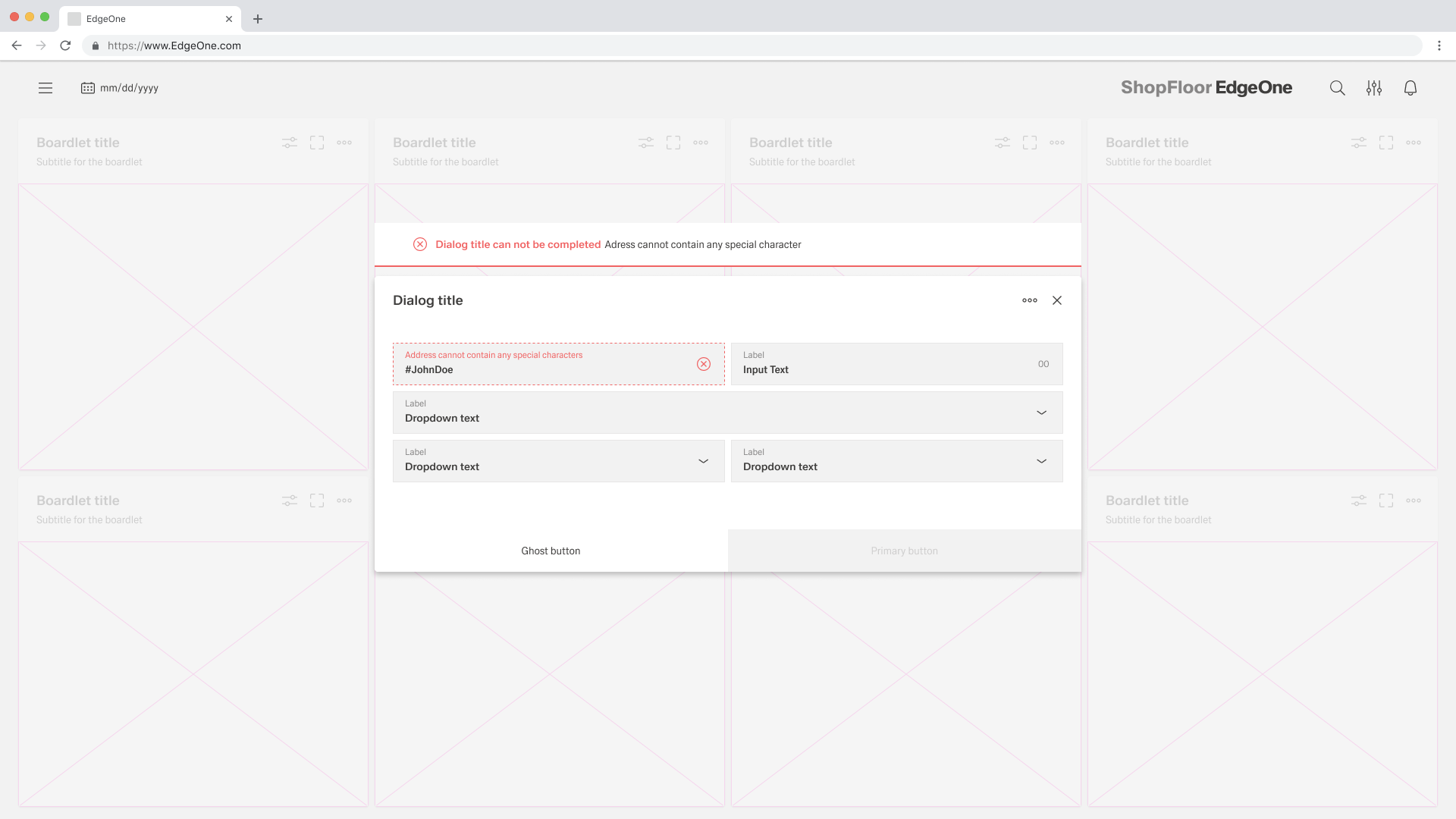Expand the bottom-right Dropdown text chevron

pyautogui.click(x=1041, y=461)
